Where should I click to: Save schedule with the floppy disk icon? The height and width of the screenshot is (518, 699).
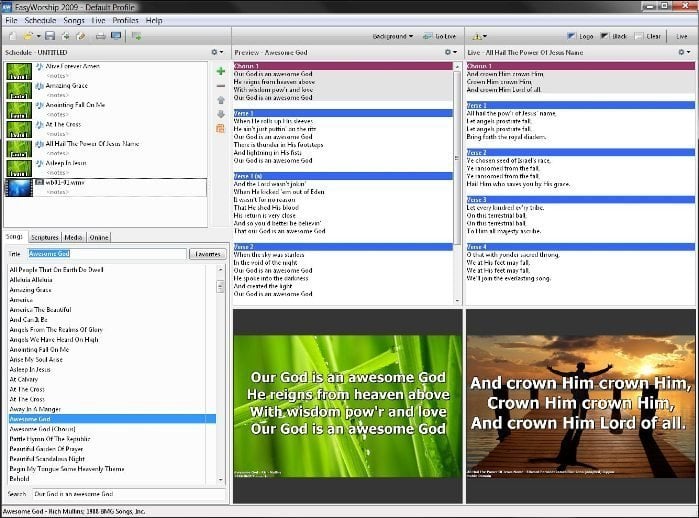coord(50,36)
